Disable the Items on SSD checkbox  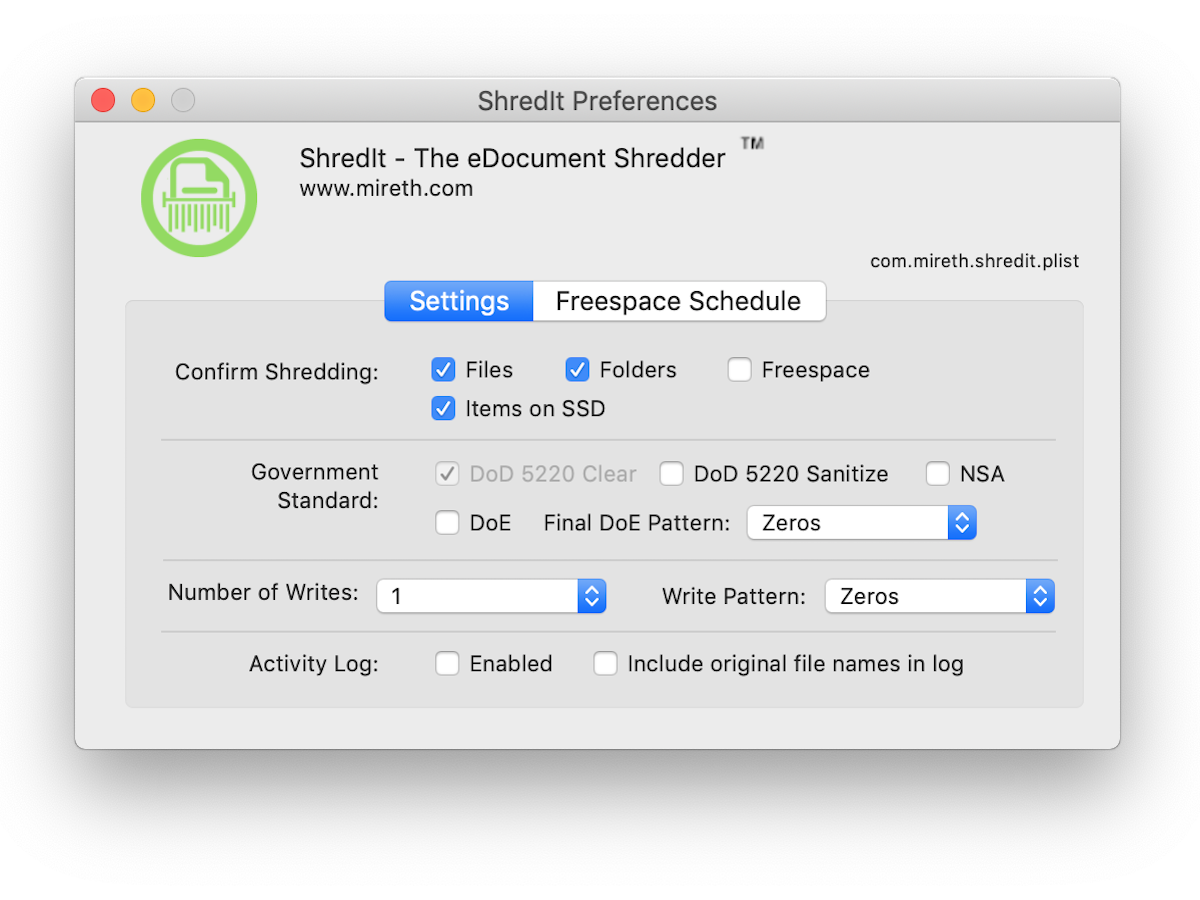coord(444,408)
